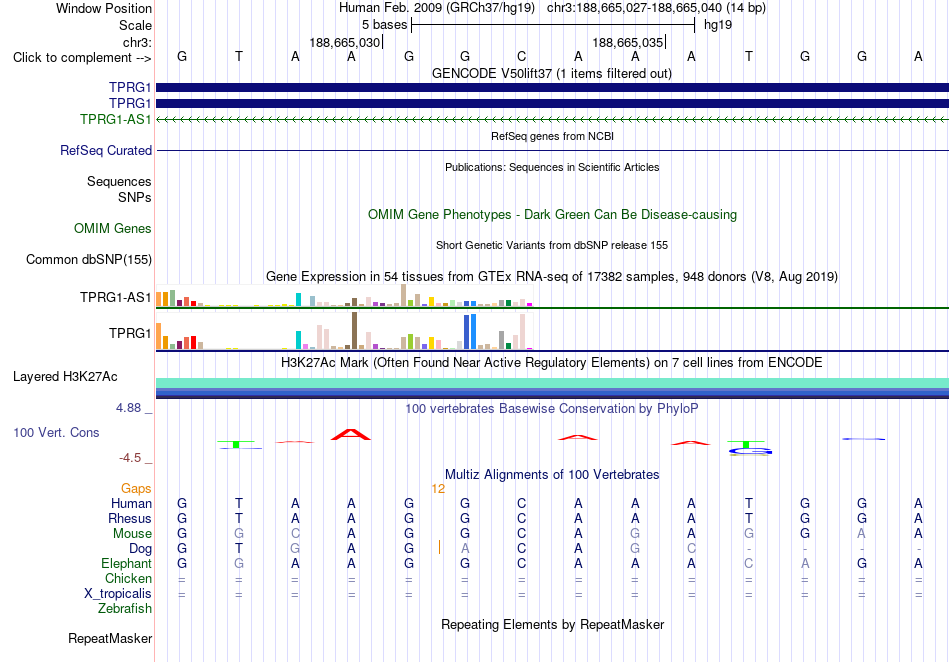The width and height of the screenshot is (950, 662).
Task: Click the H3K27Ac Mark track title
Action: pos(552,363)
